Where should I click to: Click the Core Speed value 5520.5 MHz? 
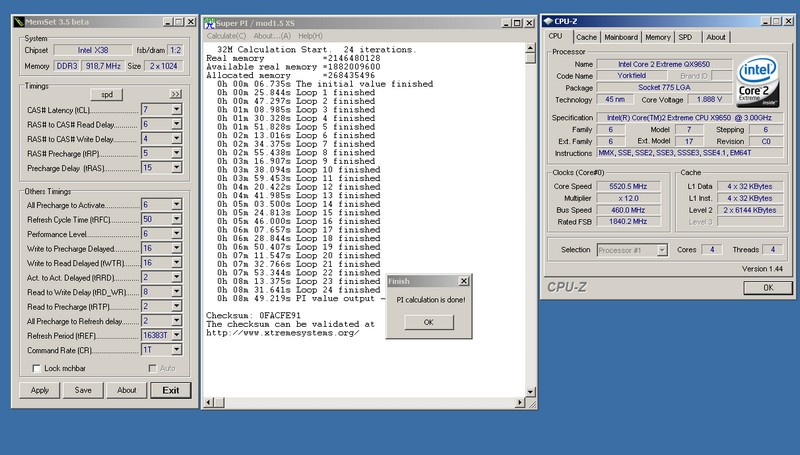tap(628, 186)
